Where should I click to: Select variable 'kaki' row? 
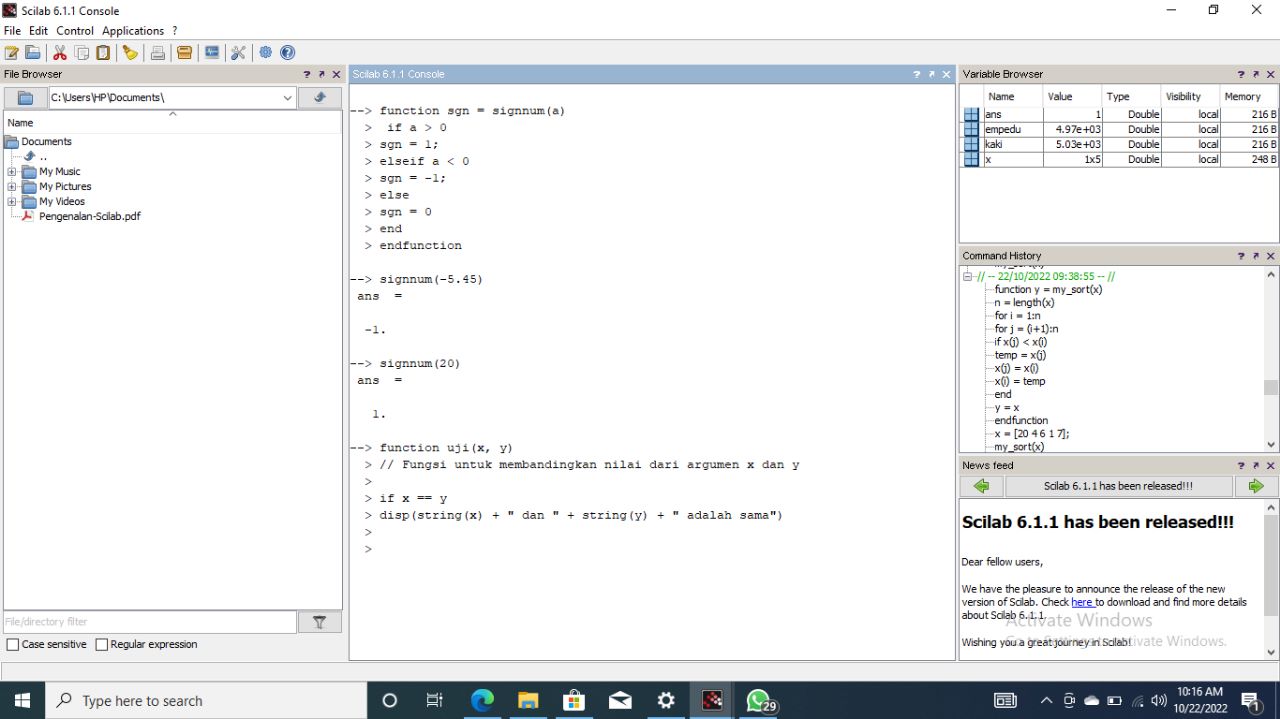pyautogui.click(x=1120, y=145)
